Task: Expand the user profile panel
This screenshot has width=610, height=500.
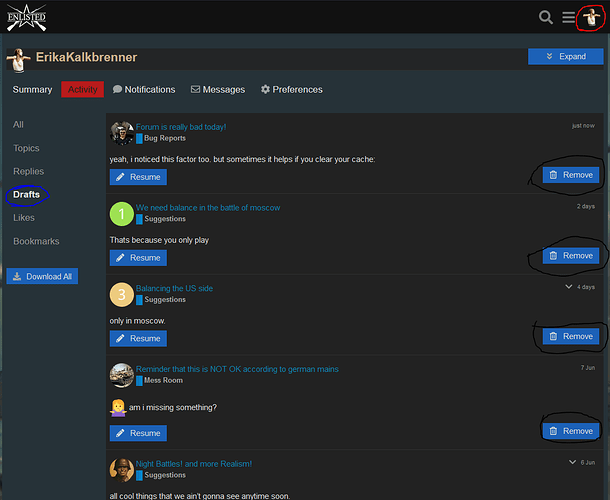Action: pos(565,57)
